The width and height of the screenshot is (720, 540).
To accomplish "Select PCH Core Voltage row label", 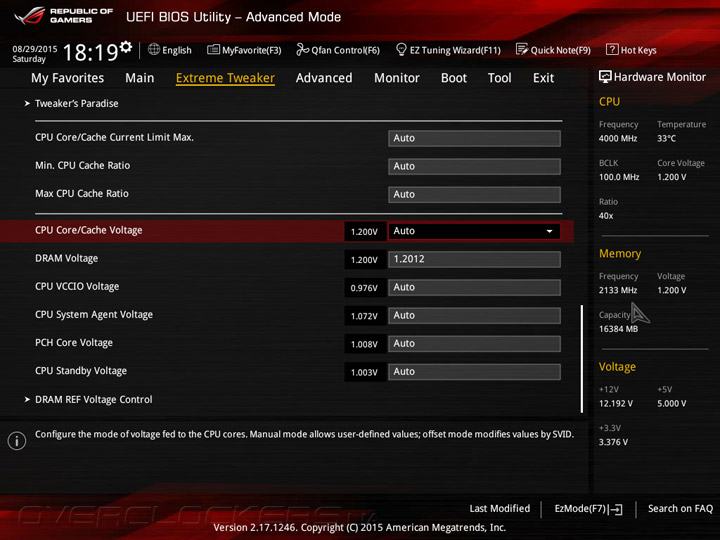I will pyautogui.click(x=74, y=343).
